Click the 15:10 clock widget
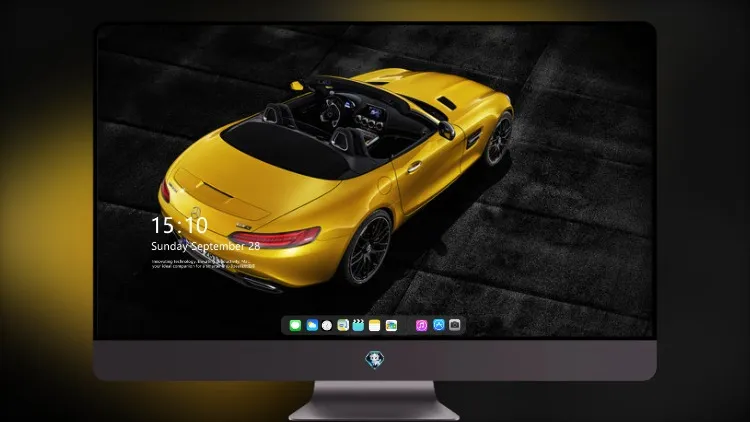 point(179,225)
